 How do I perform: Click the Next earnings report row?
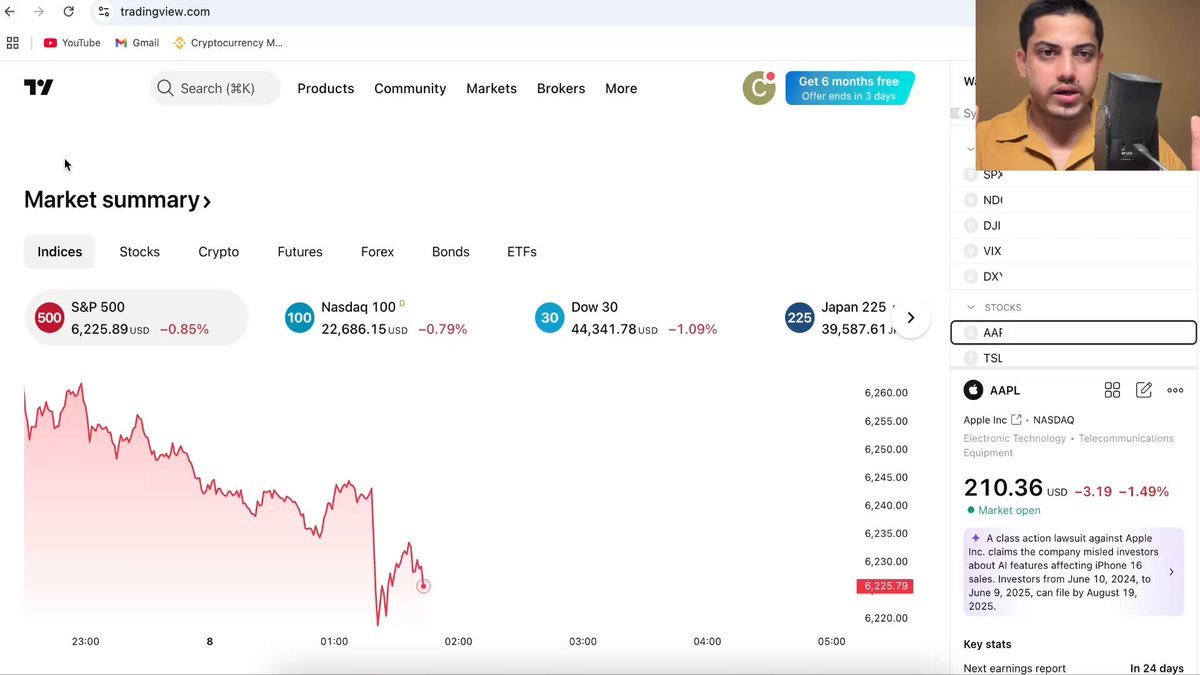tap(1073, 668)
